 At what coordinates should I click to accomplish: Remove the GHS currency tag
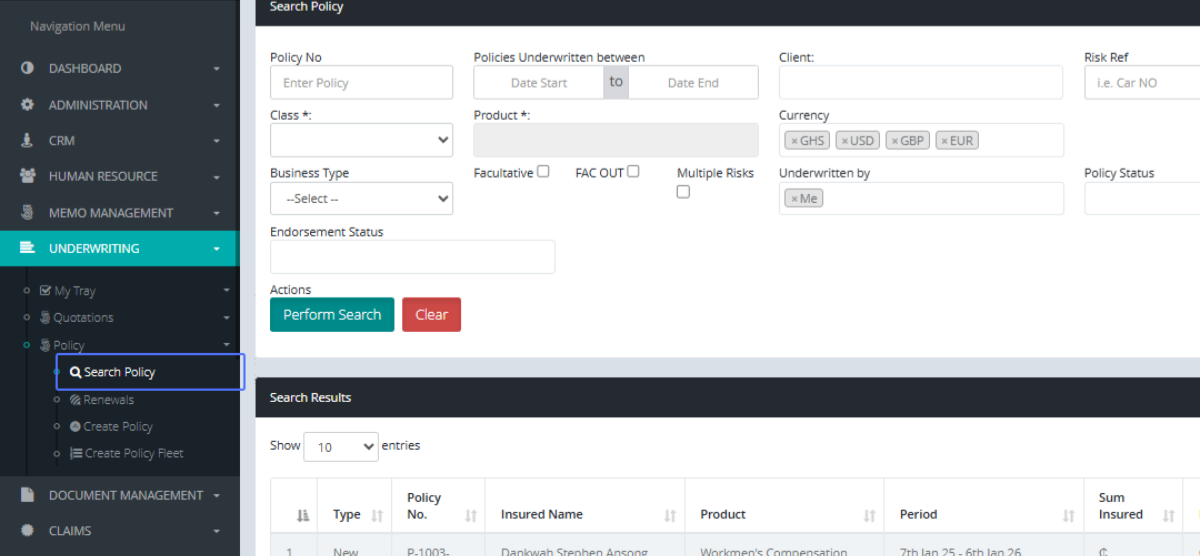coord(794,141)
